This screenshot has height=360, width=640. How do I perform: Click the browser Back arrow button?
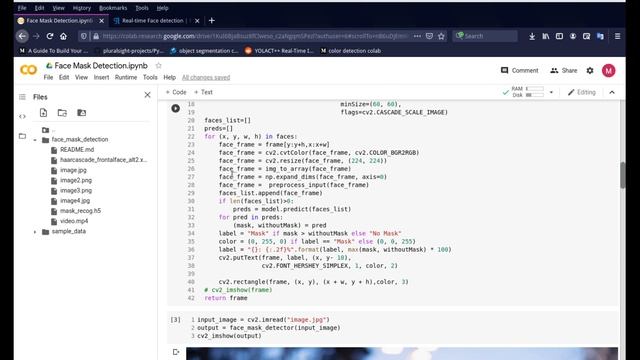pos(22,36)
